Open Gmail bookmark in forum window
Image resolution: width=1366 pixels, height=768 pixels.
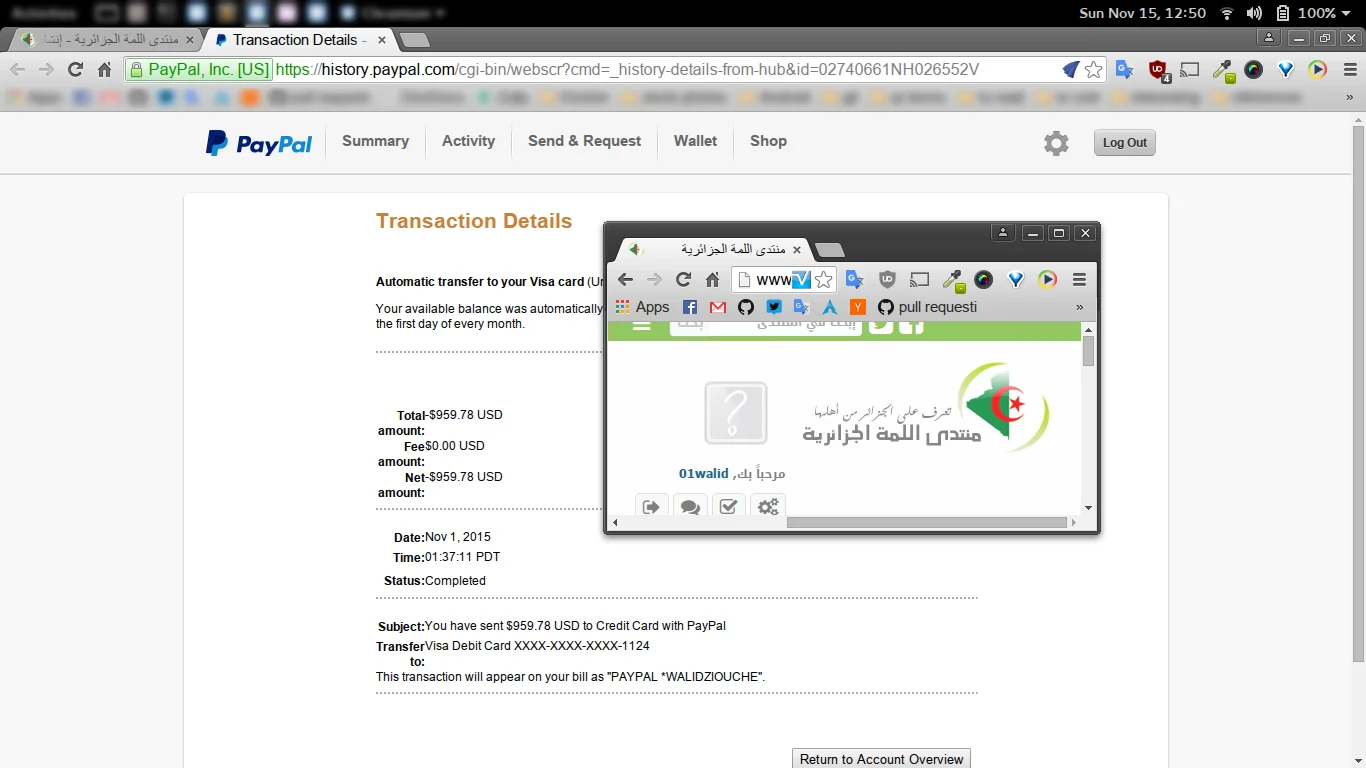[x=718, y=307]
